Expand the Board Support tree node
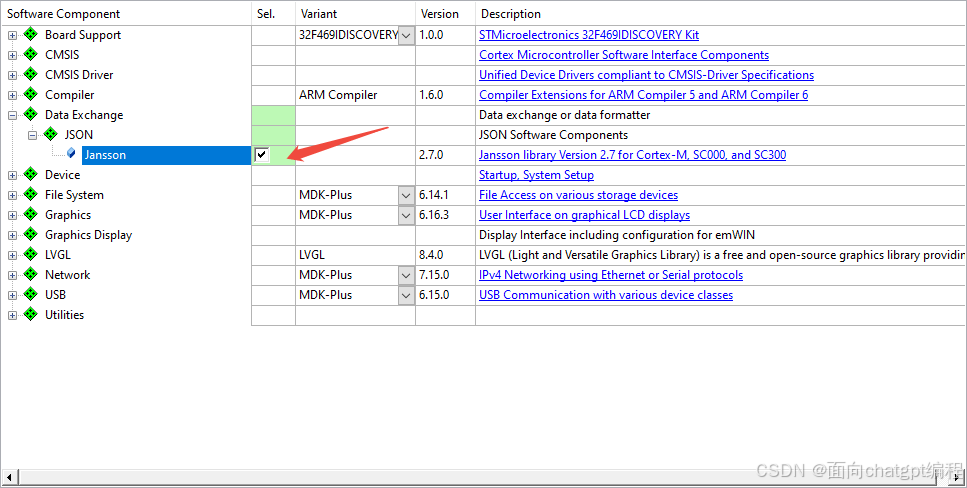This screenshot has width=967, height=488. [x=12, y=35]
